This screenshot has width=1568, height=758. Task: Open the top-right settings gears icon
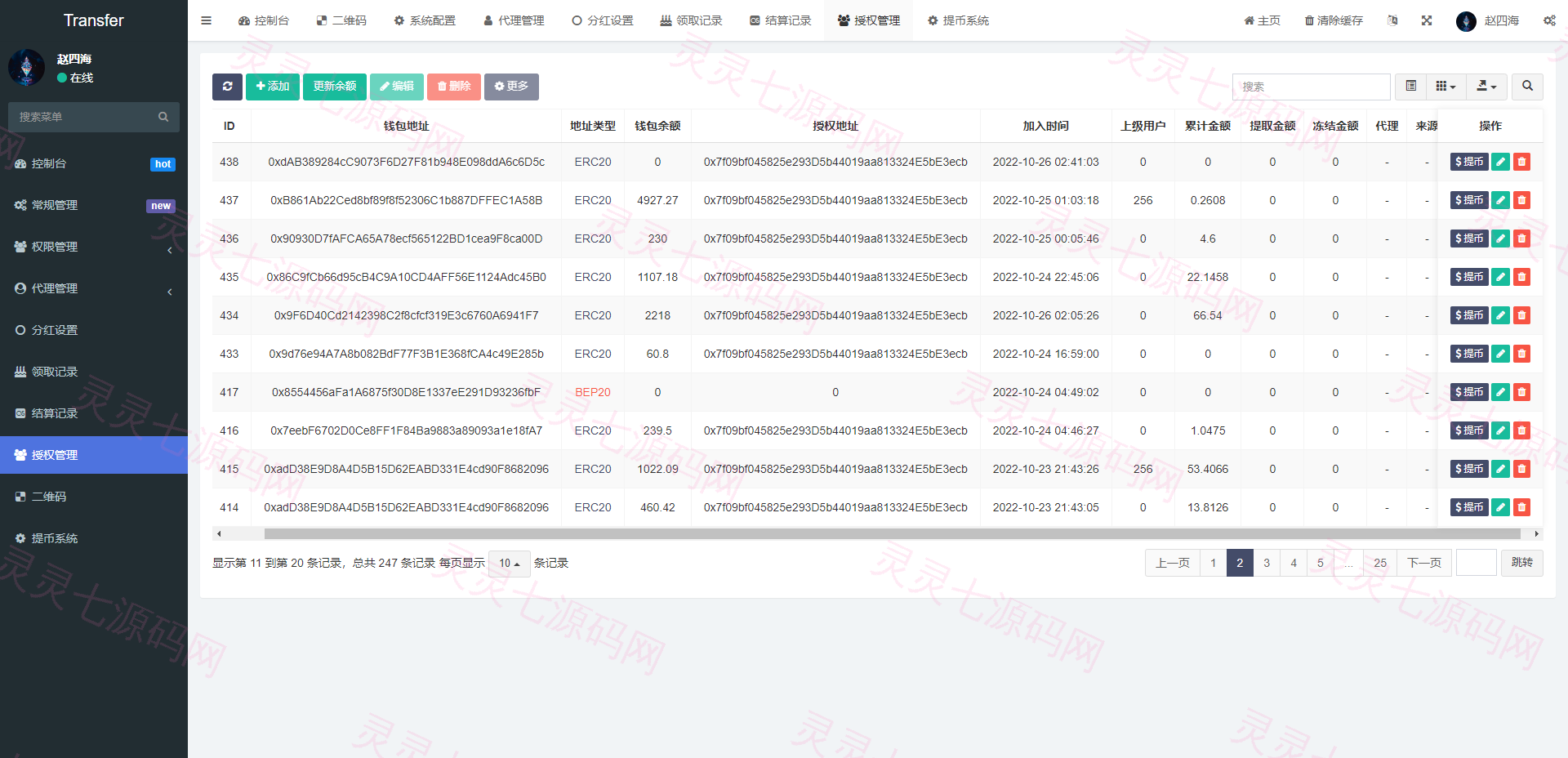click(1549, 20)
